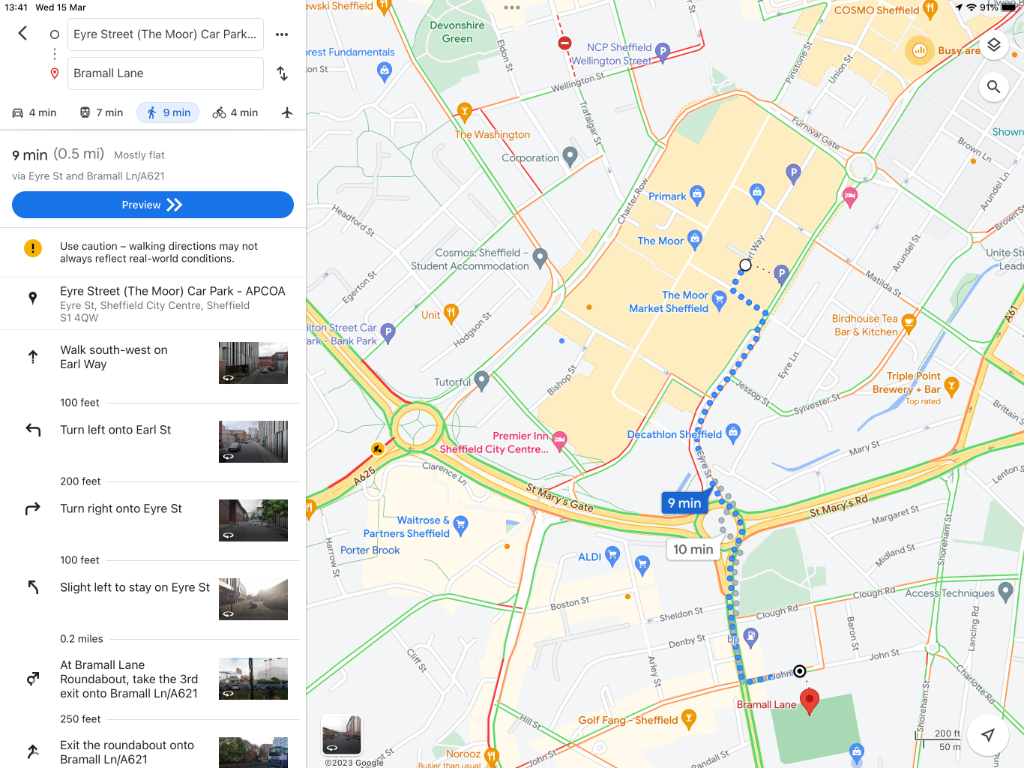This screenshot has height=768, width=1024.
Task: Open the map layers button
Action: click(x=993, y=46)
